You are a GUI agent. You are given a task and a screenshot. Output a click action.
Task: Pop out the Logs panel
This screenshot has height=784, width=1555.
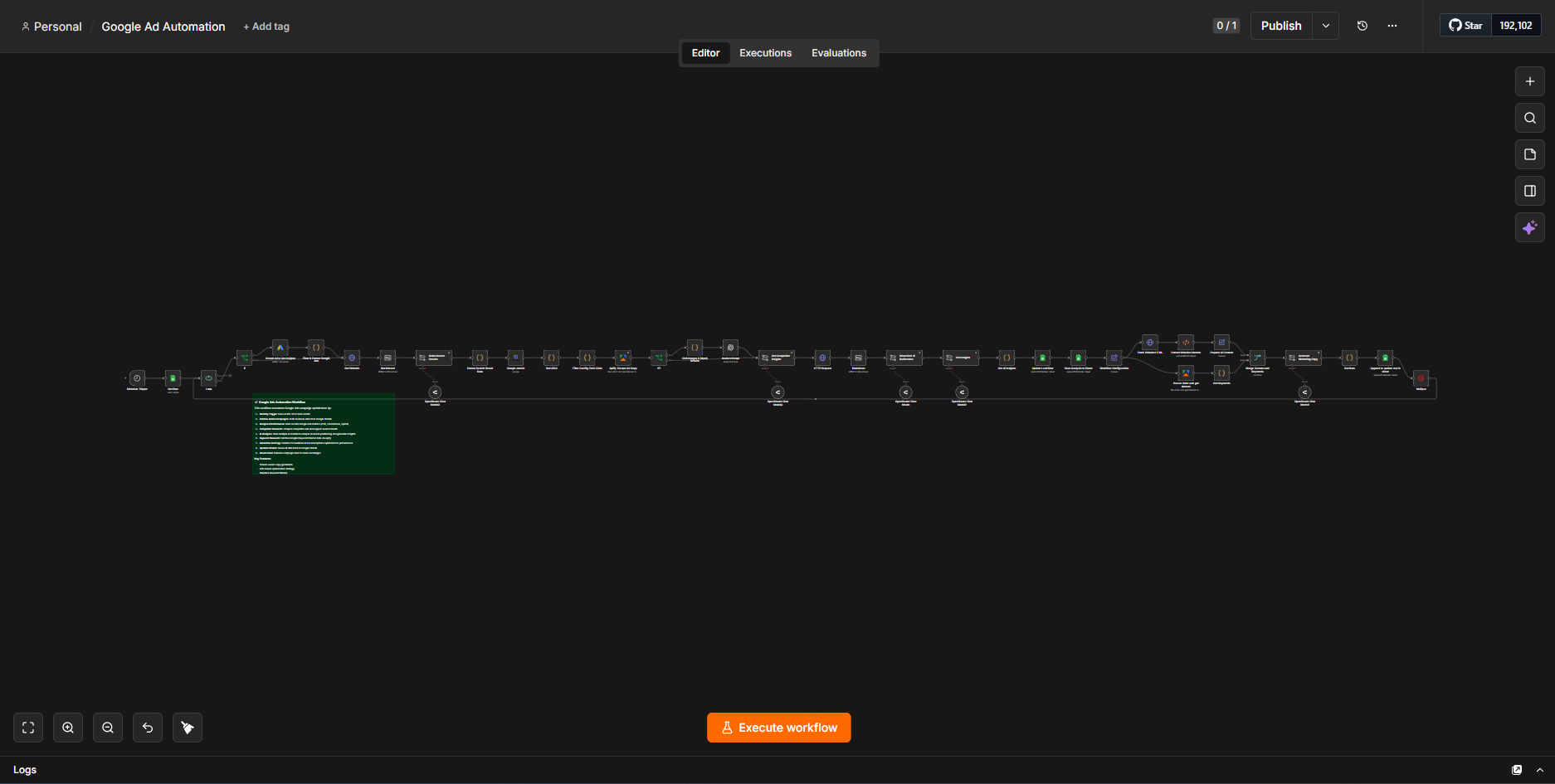[1517, 770]
